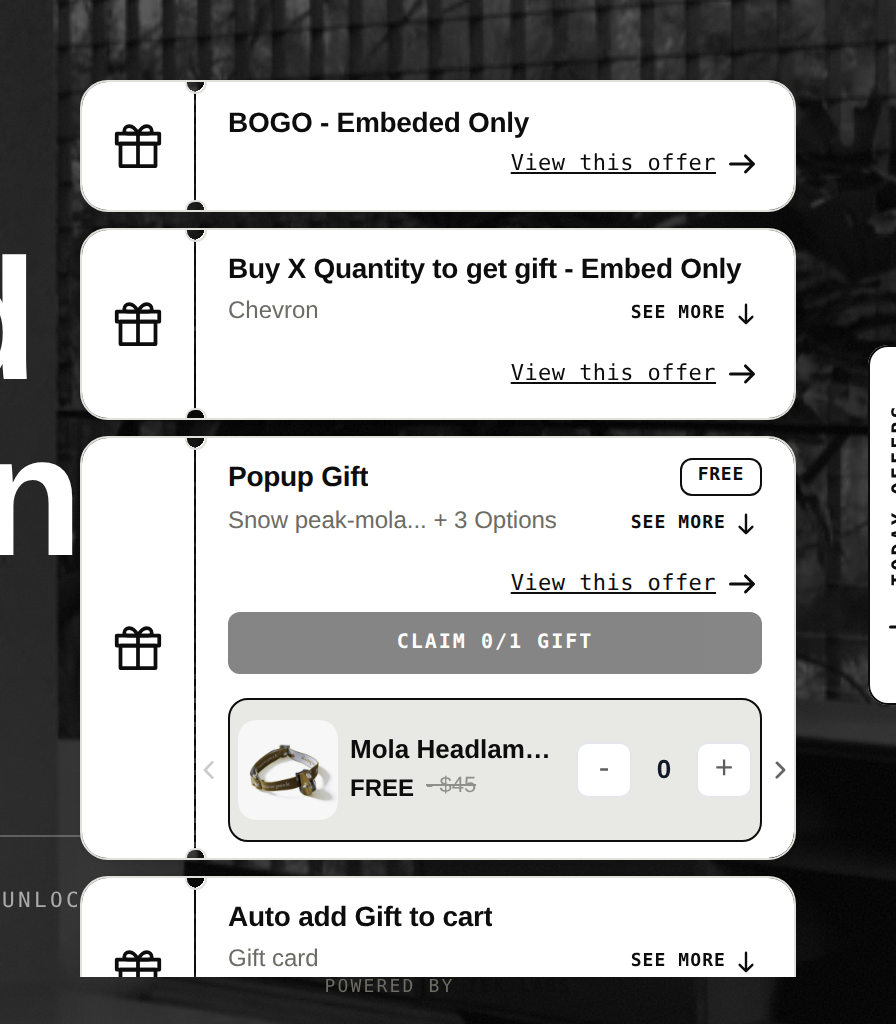Show next gift option with right chevron
This screenshot has height=1024, width=896.
[x=780, y=770]
